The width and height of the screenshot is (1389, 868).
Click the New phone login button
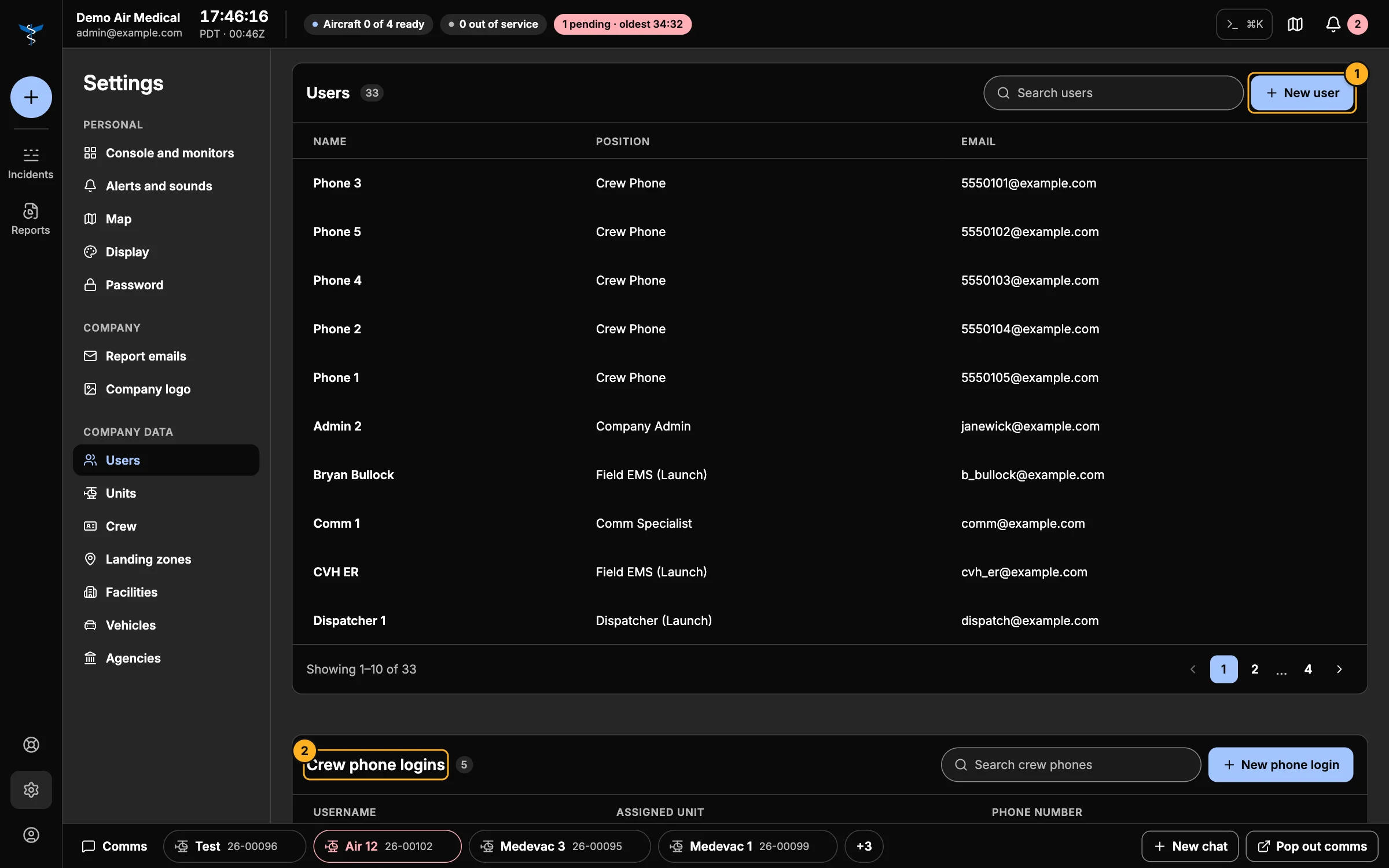click(x=1281, y=764)
